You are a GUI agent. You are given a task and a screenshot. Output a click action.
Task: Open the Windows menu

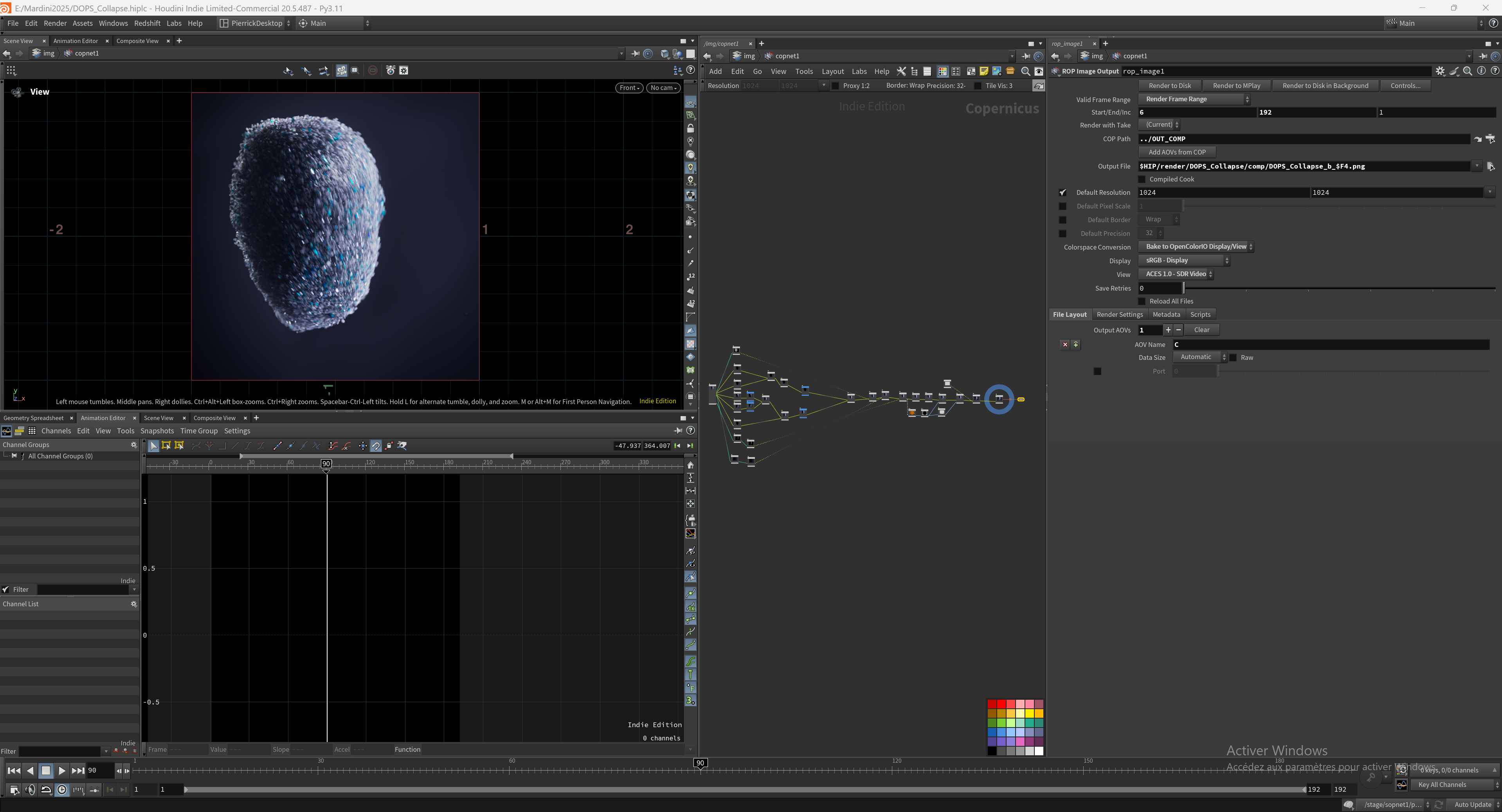tap(113, 23)
